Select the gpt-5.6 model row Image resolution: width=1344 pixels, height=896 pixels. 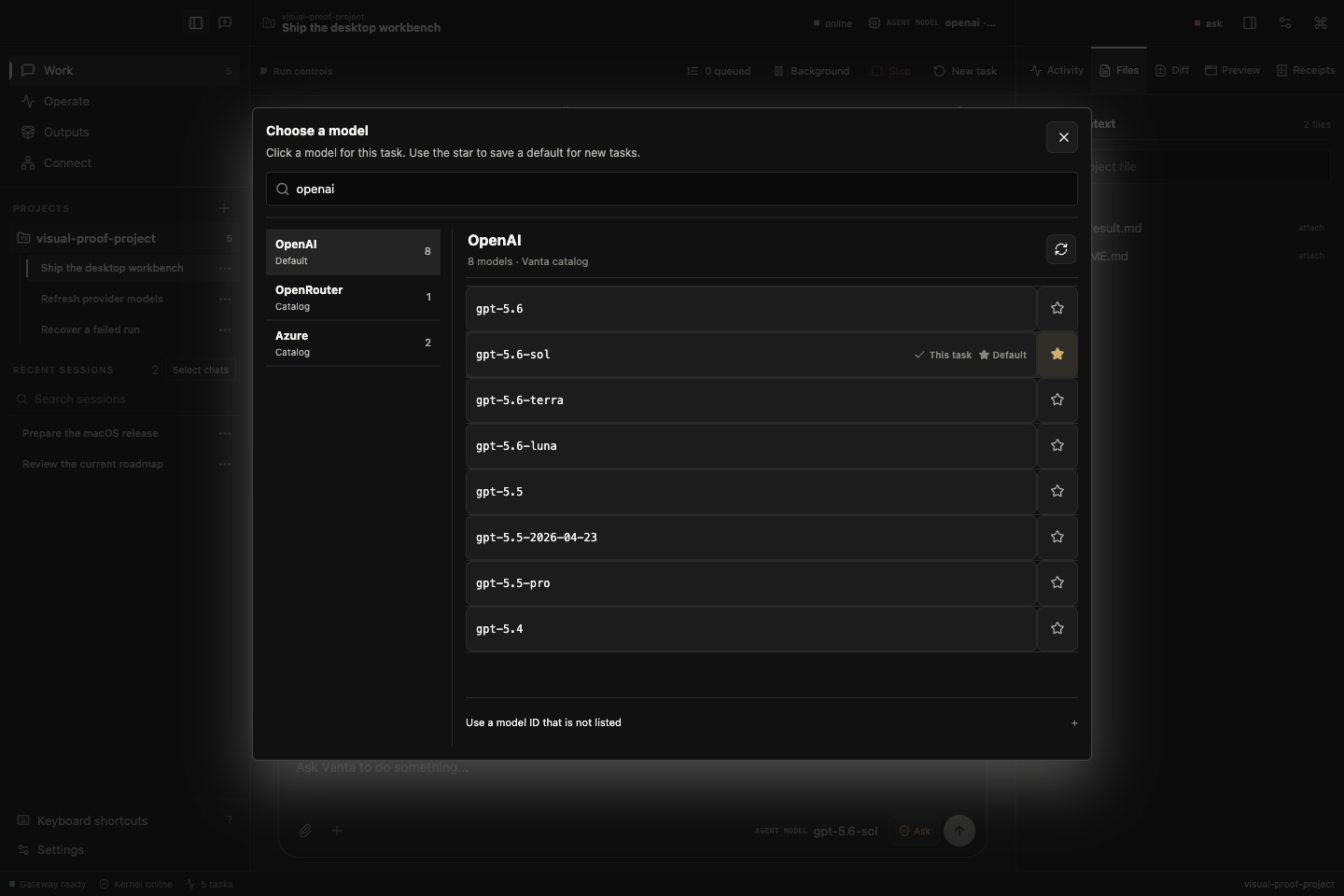[751, 308]
